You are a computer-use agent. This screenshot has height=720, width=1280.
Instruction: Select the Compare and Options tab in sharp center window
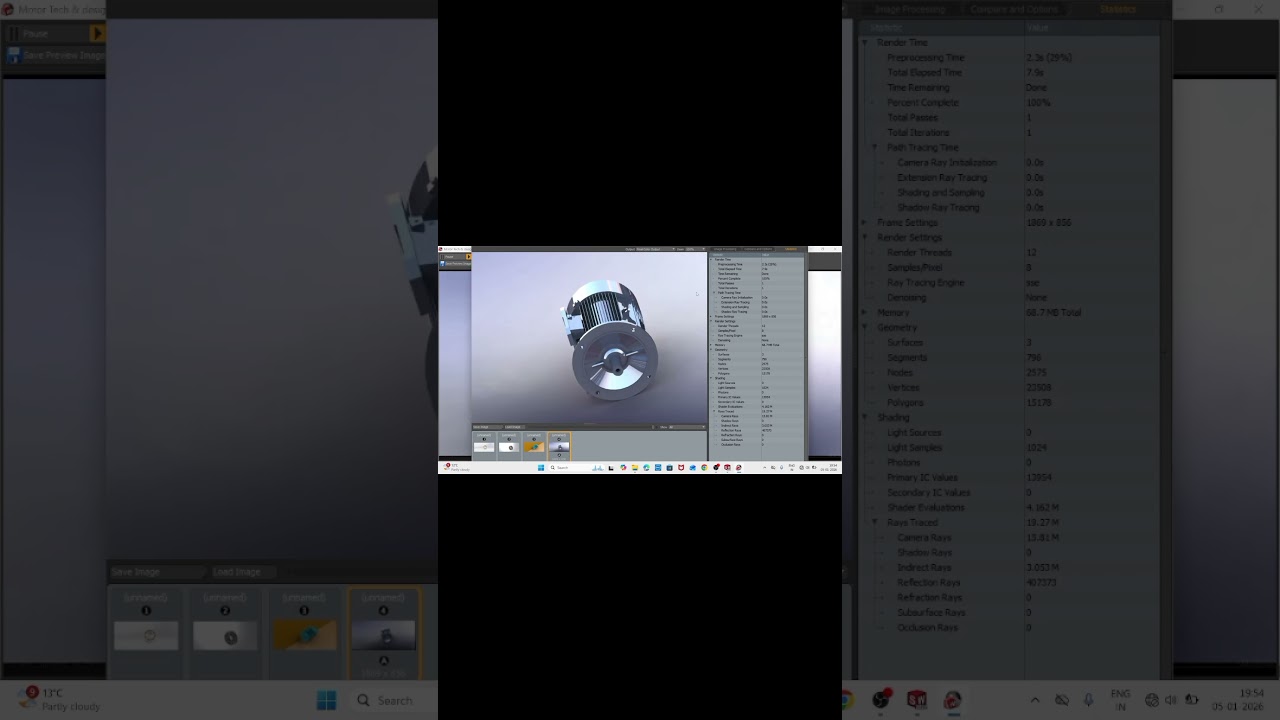coord(758,249)
